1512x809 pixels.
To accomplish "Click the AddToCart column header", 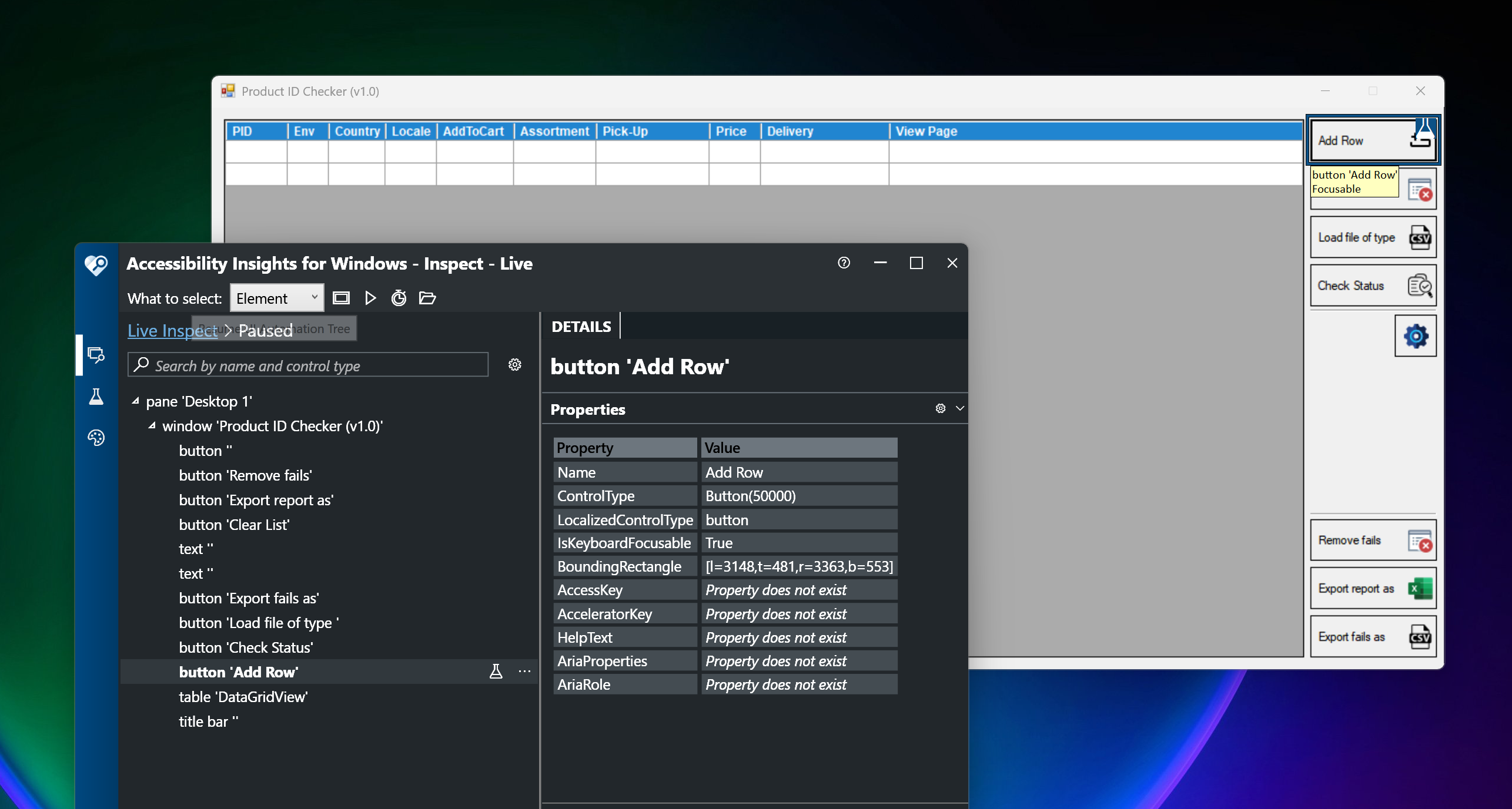I will tap(474, 131).
